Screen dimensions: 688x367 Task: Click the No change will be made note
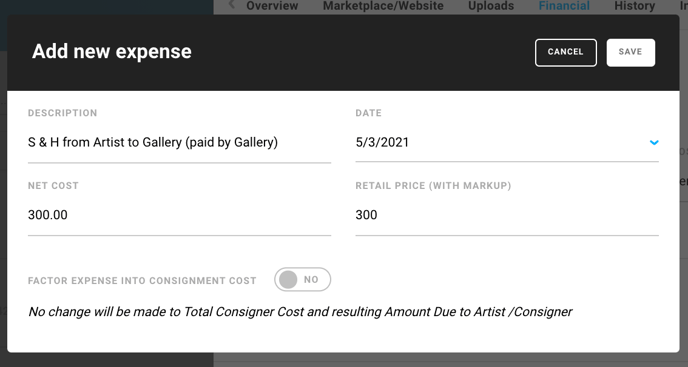[x=300, y=312]
